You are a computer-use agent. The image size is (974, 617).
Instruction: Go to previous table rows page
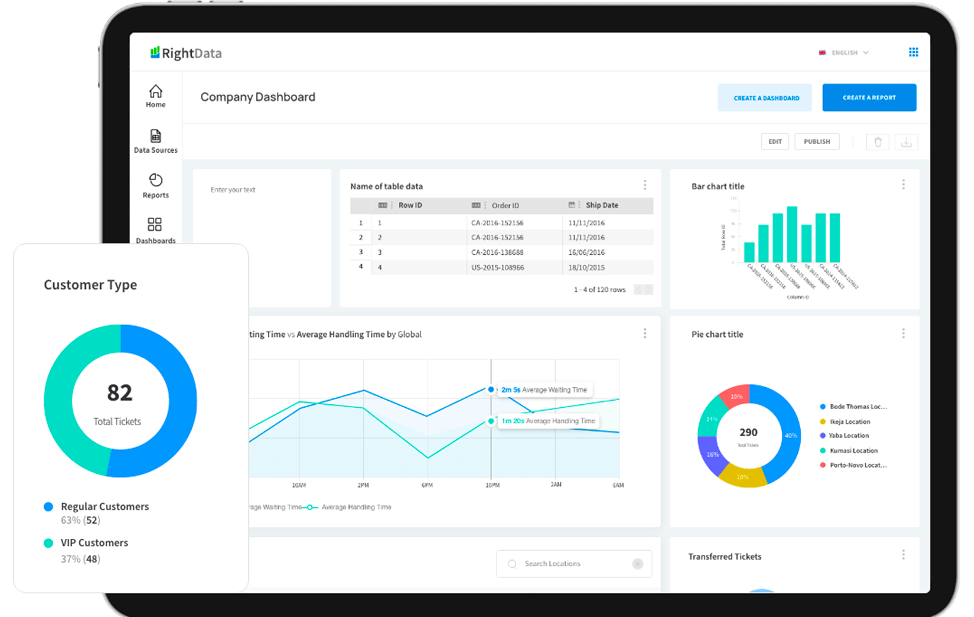tap(638, 290)
